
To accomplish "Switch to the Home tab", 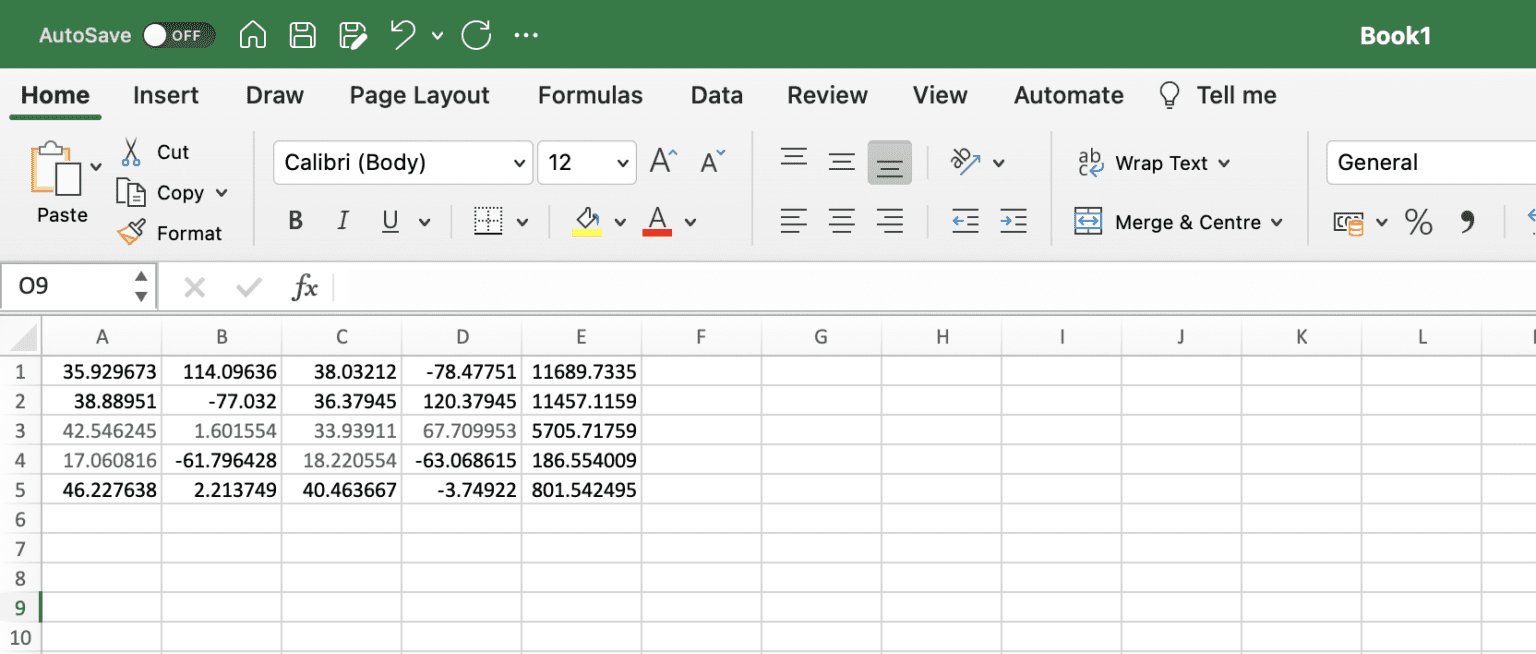I will tap(55, 96).
